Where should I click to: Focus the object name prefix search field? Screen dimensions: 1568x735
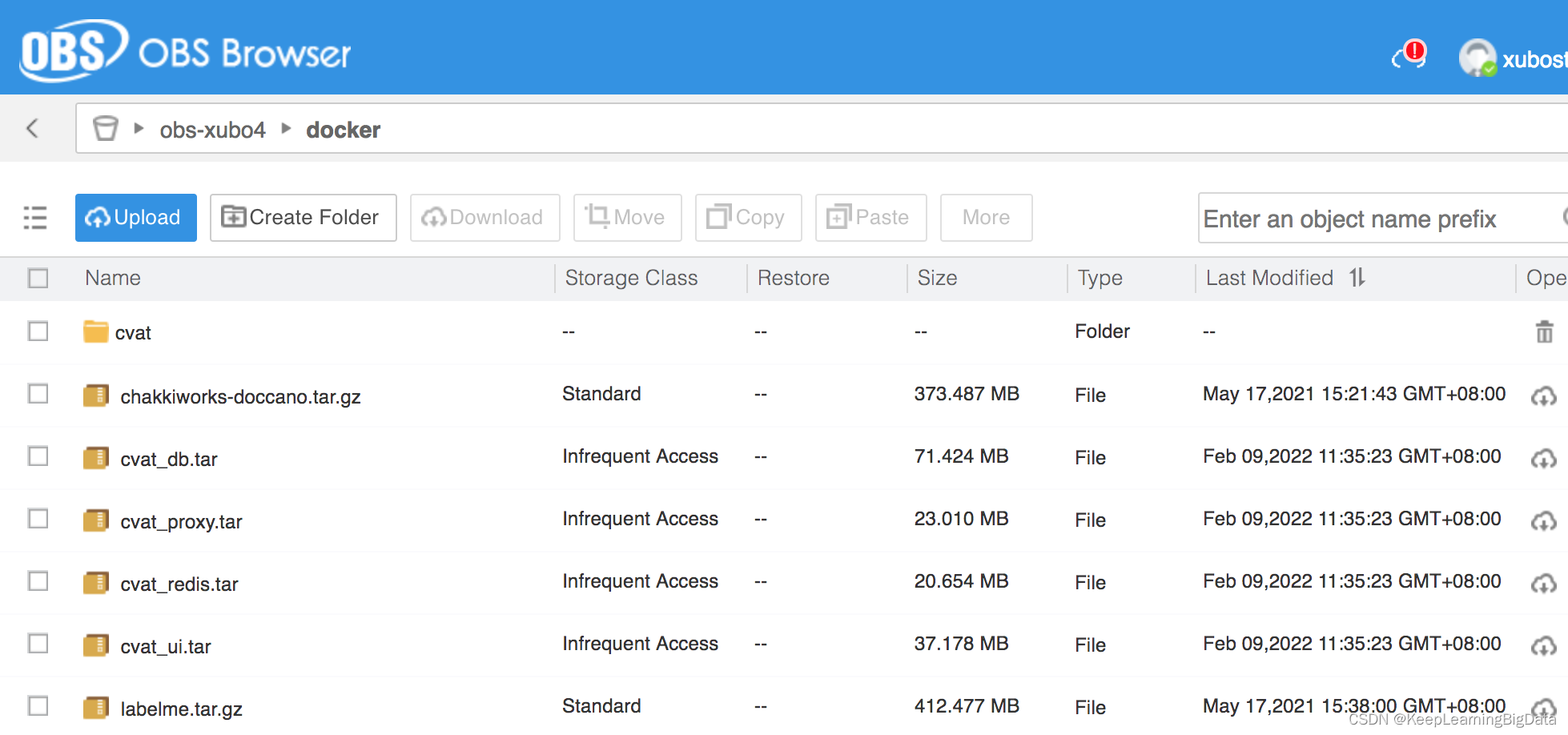pyautogui.click(x=1383, y=218)
